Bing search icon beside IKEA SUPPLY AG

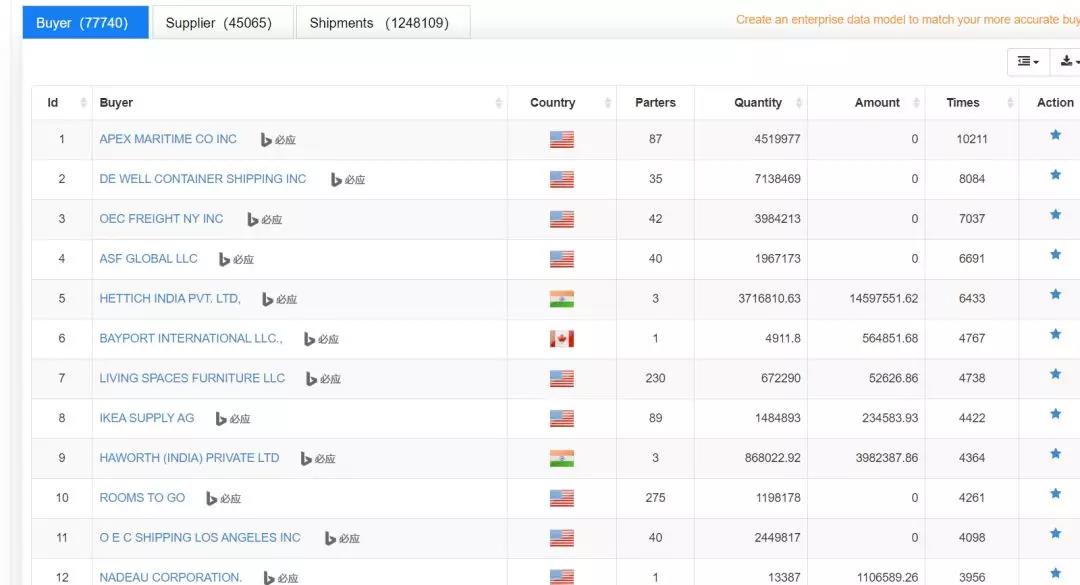pos(232,419)
